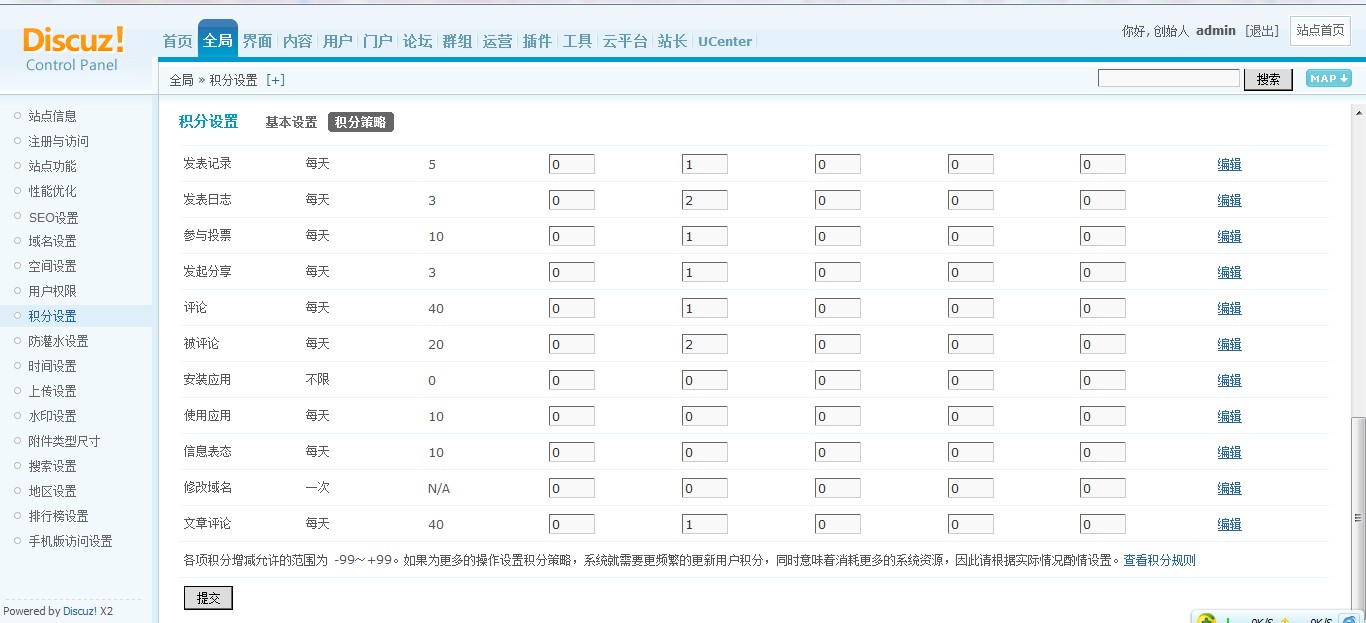The image size is (1366, 623).
Task: Click the 退出 logout link
Action: point(1262,31)
